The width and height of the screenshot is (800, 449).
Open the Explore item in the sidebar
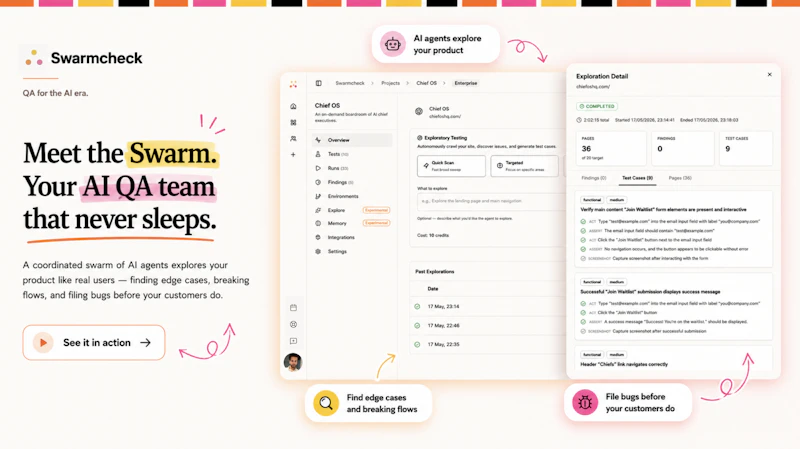coord(352,210)
